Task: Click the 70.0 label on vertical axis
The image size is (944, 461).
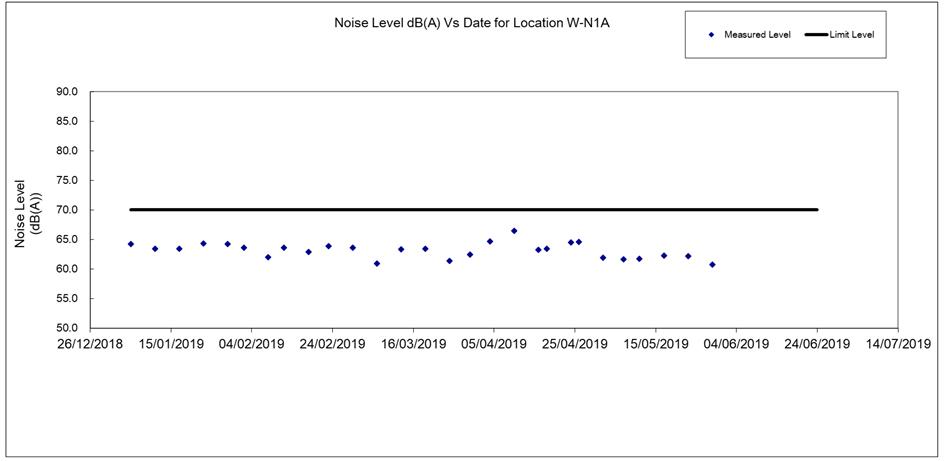Action: click(x=68, y=210)
